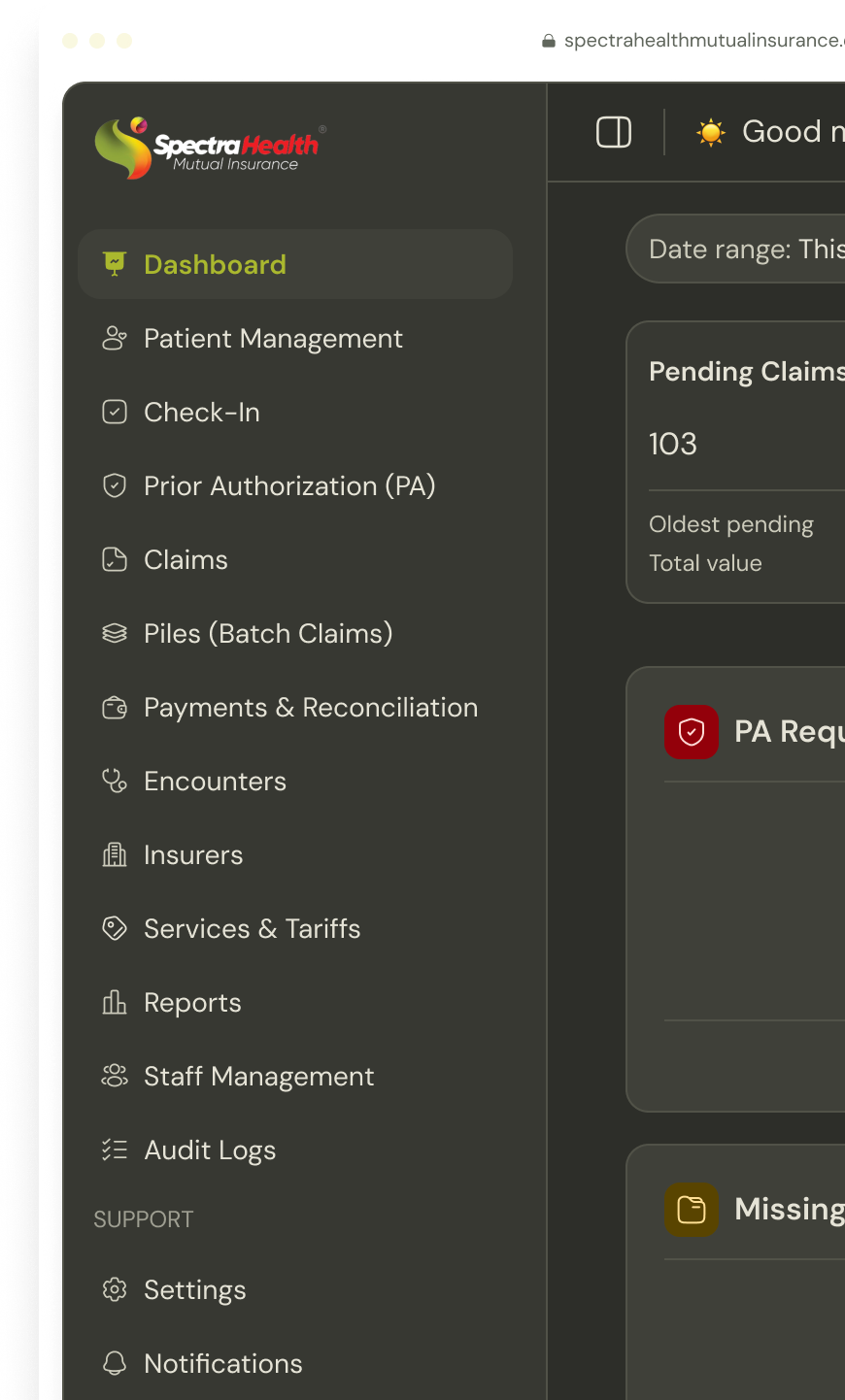845x1400 pixels.
Task: Toggle the sidebar collapse panel icon
Action: (614, 132)
